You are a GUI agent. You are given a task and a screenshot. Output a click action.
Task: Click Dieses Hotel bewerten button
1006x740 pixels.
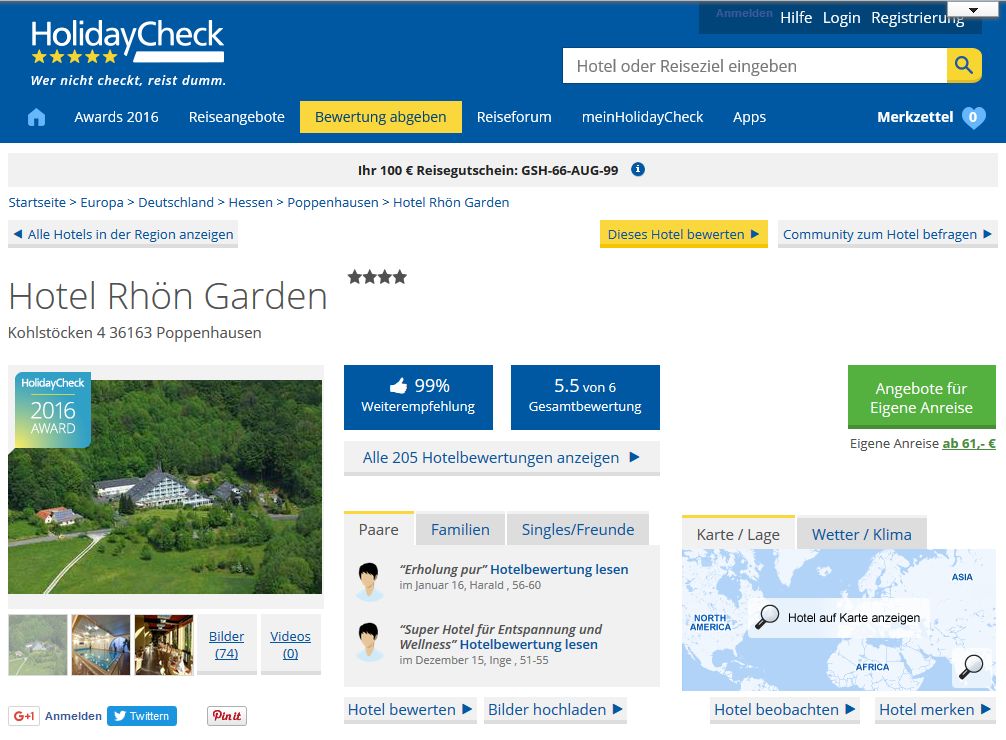click(683, 234)
